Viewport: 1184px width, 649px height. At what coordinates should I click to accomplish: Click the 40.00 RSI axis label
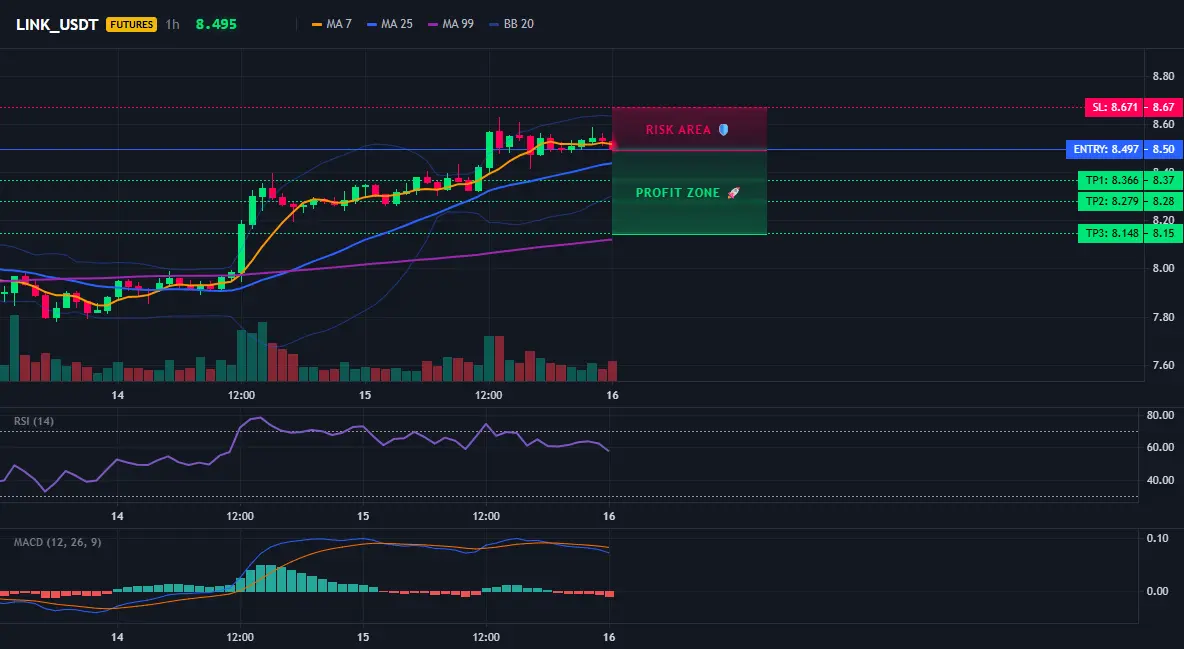(x=1161, y=480)
